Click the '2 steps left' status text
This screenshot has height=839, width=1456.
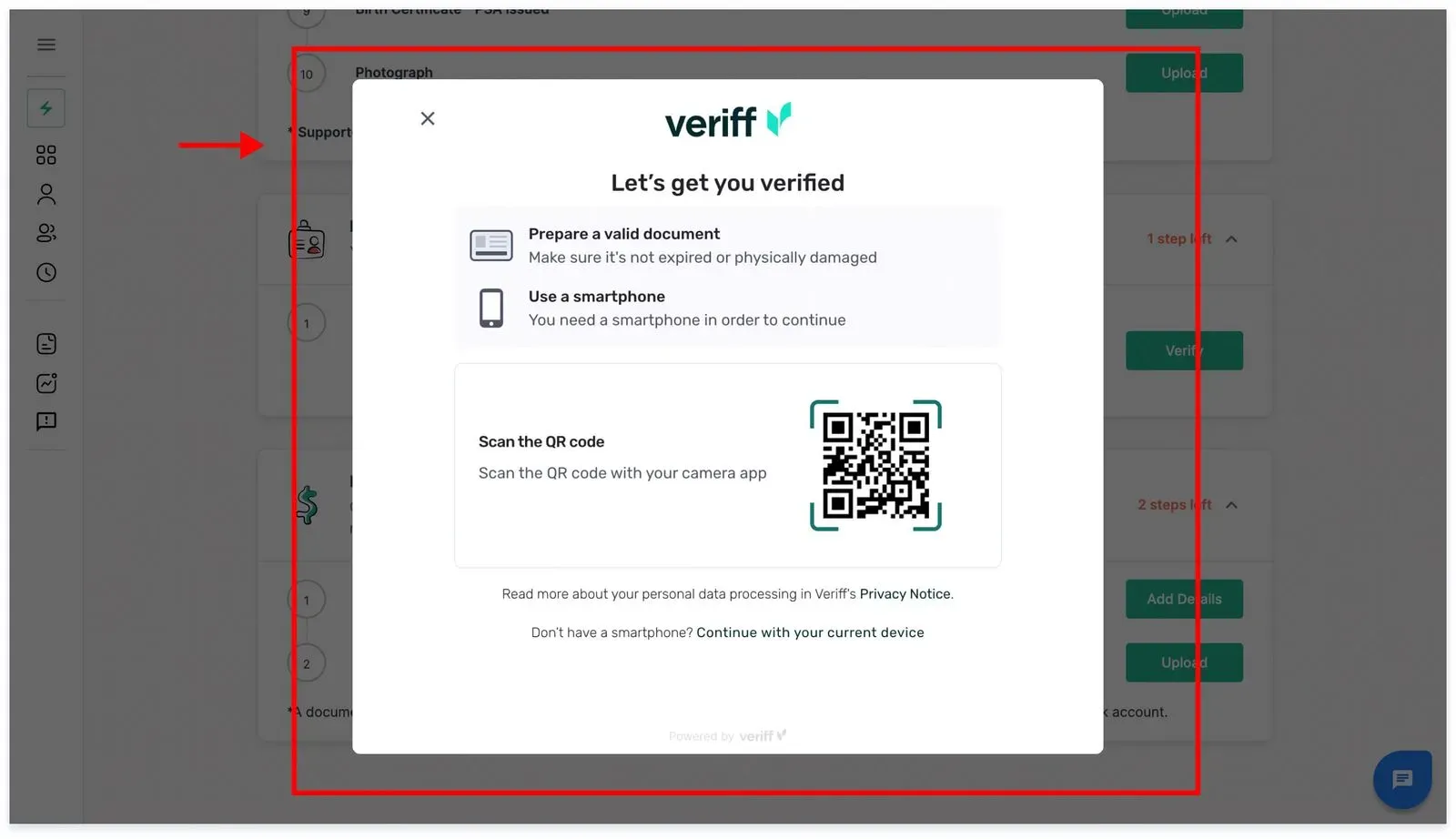pos(1174,504)
